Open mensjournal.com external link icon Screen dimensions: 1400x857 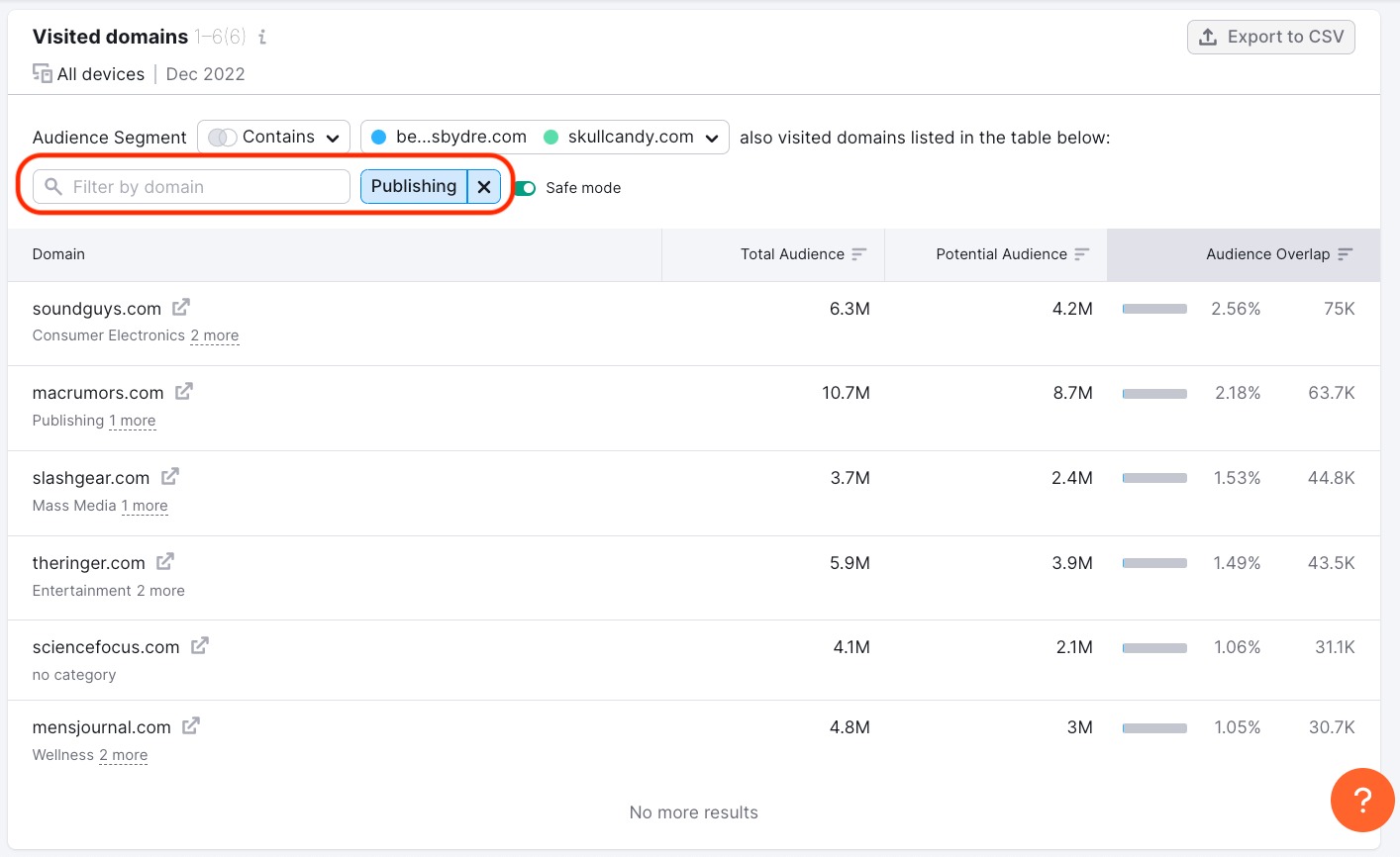[191, 726]
